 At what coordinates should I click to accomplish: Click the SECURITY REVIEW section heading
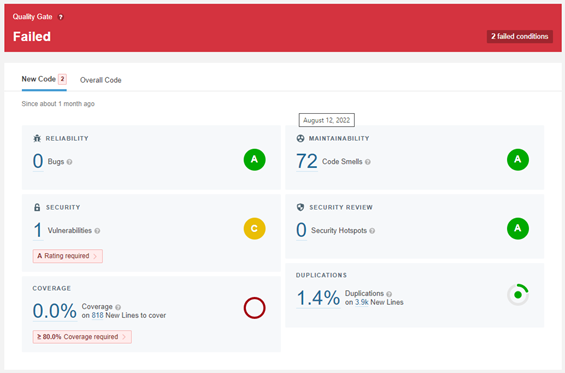point(341,208)
